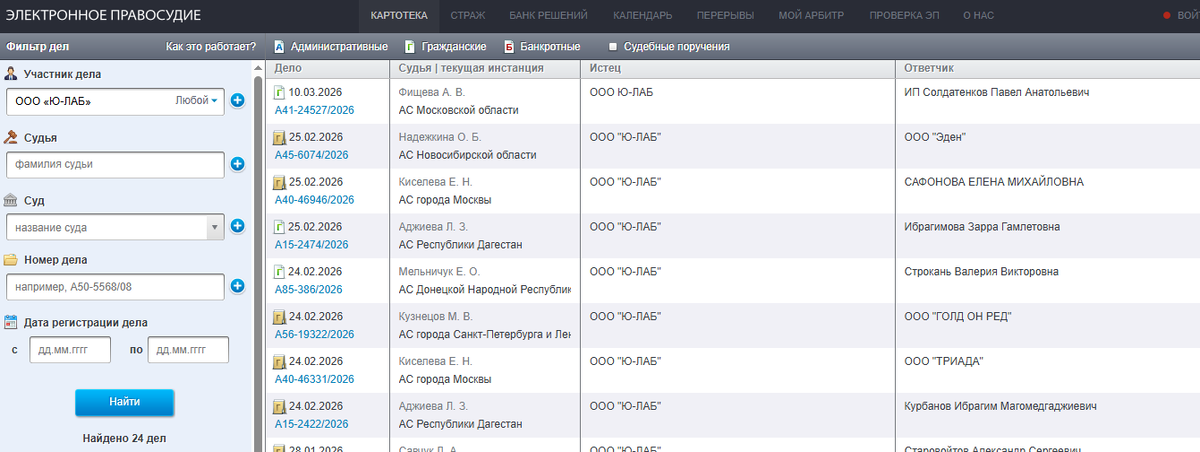Open the Перерывы tab
This screenshot has height=452, width=1200.
pos(725,16)
